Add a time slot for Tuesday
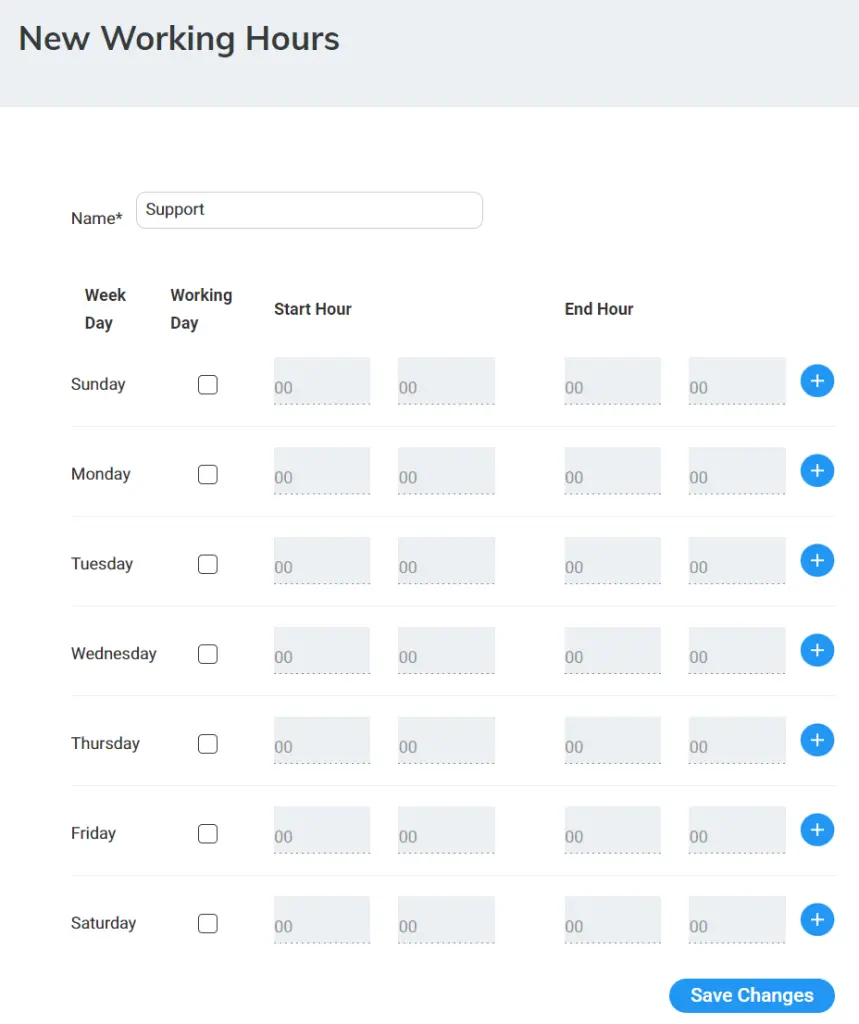The height and width of the screenshot is (1024, 859). click(x=817, y=560)
